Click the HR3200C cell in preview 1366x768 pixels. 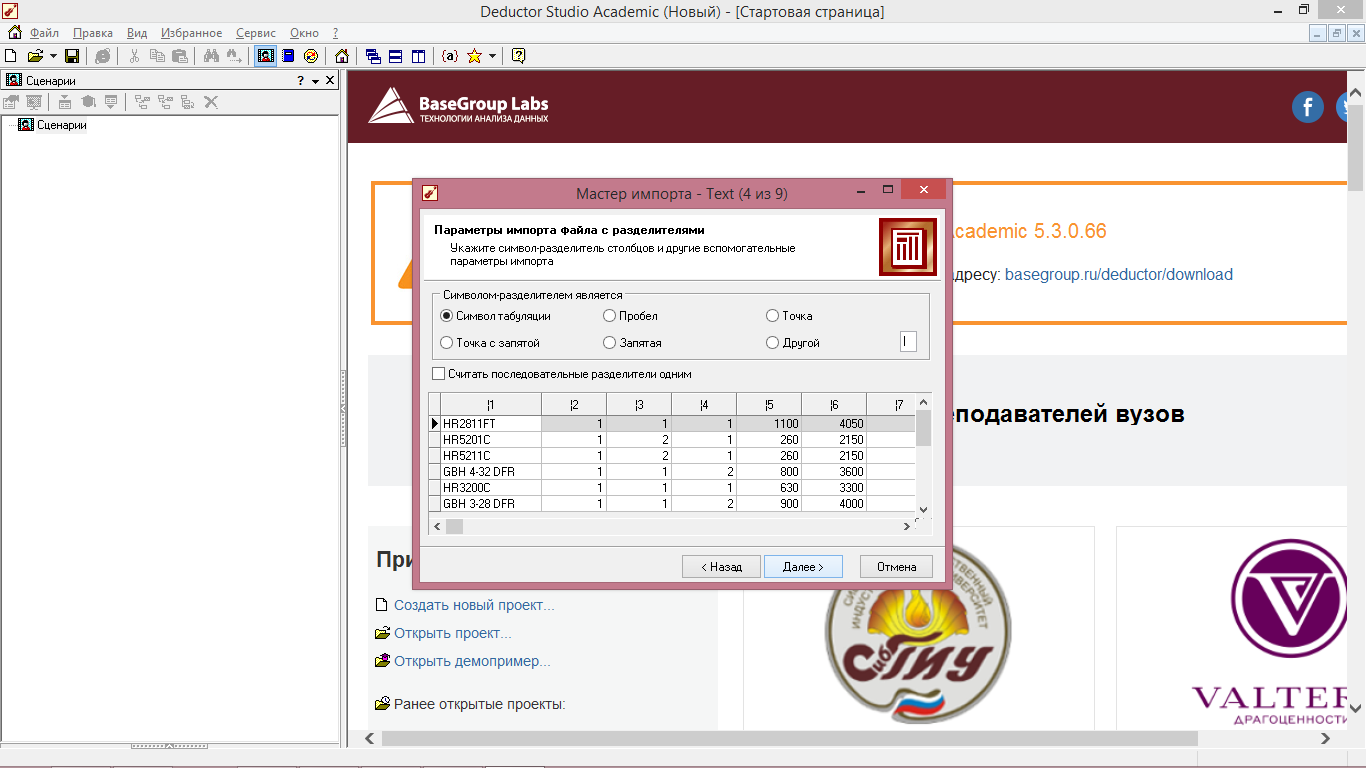pos(491,488)
